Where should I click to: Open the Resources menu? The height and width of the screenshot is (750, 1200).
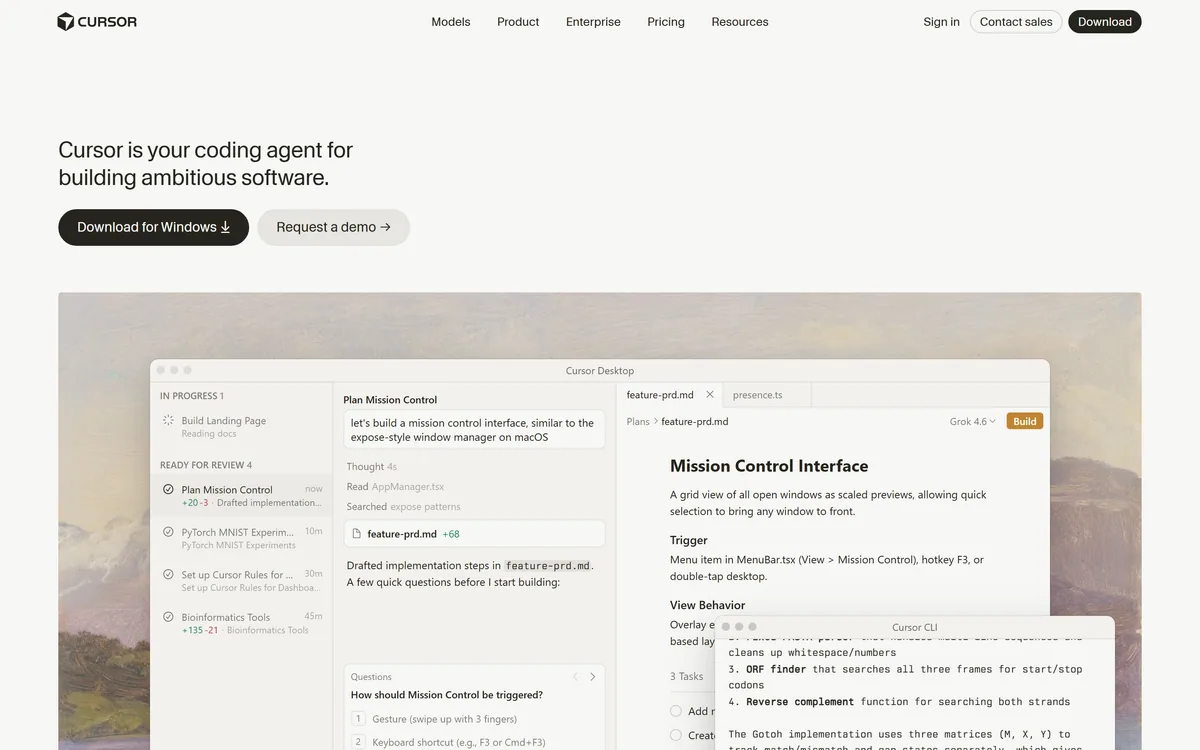point(740,21)
